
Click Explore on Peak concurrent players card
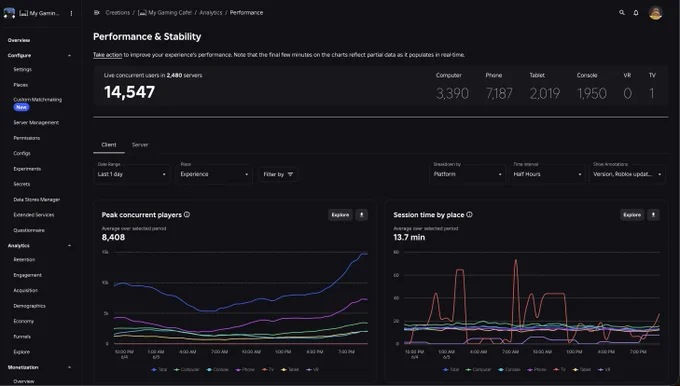340,215
